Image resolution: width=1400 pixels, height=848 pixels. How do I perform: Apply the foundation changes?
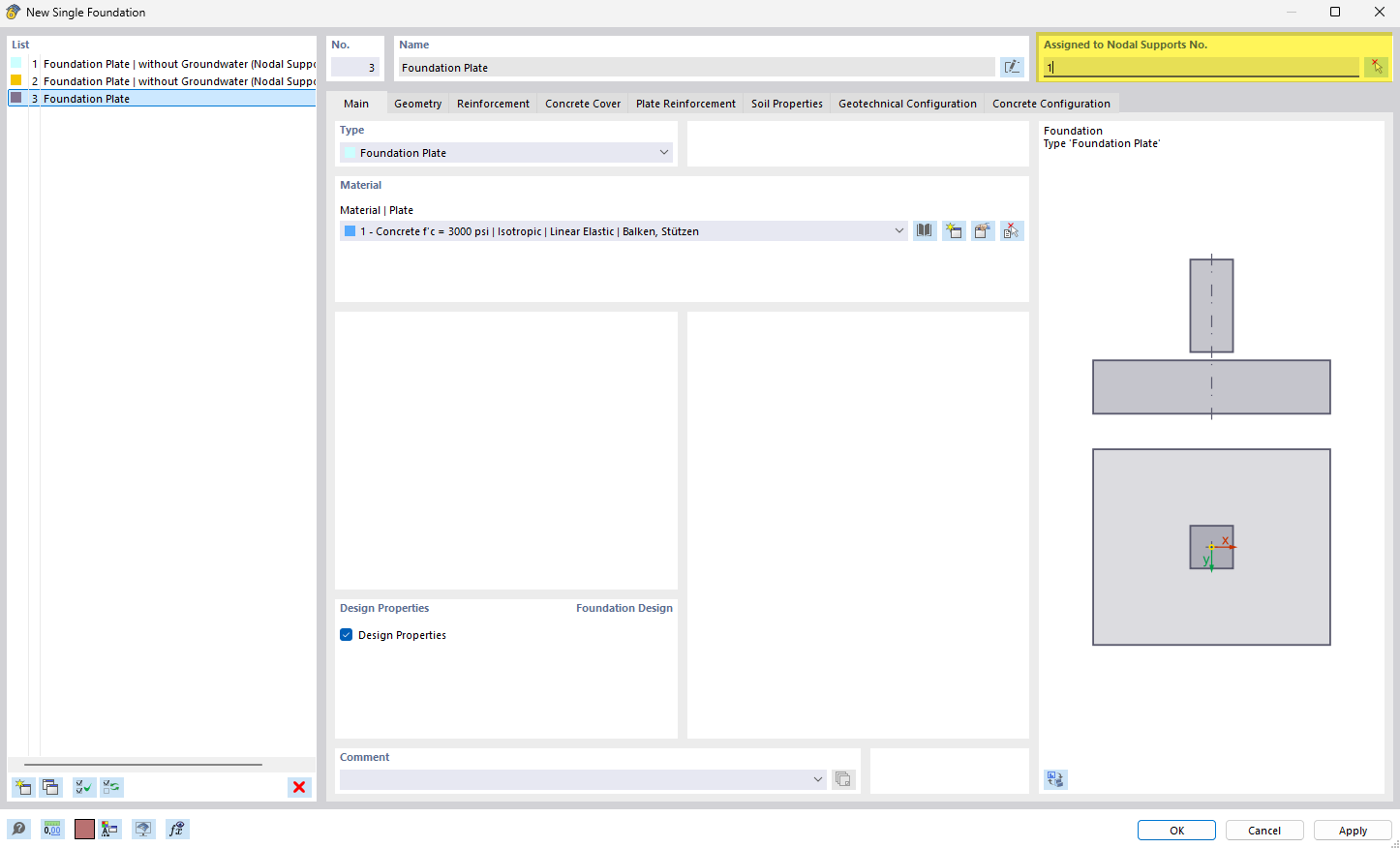tap(1352, 830)
